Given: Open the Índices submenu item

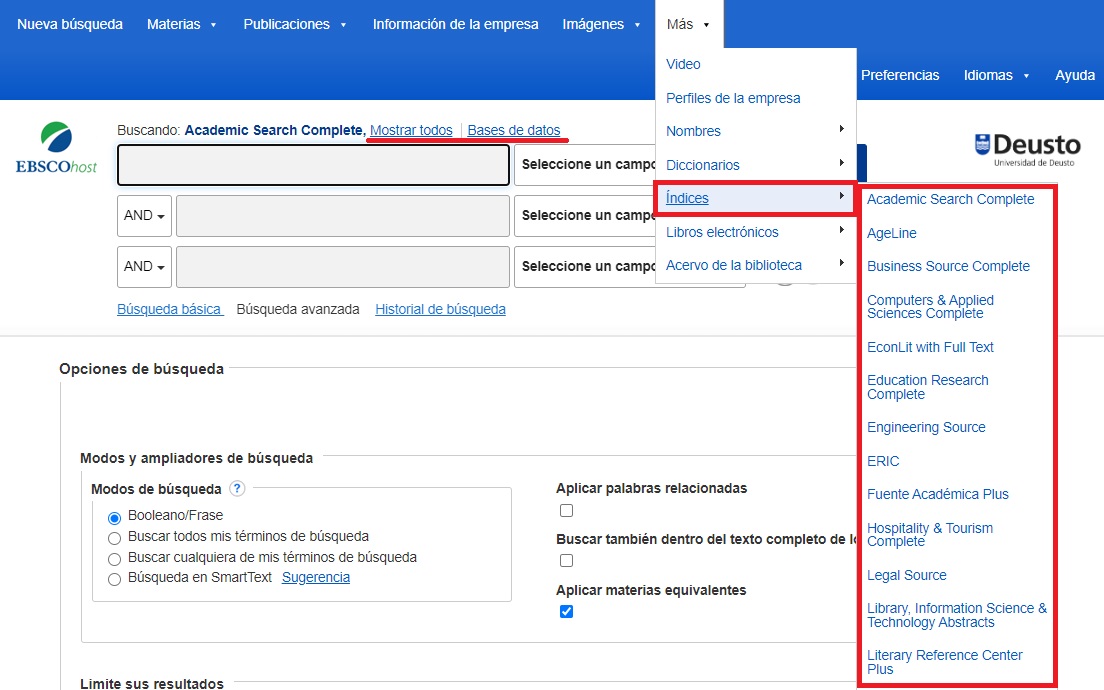Looking at the screenshot, I should point(755,199).
